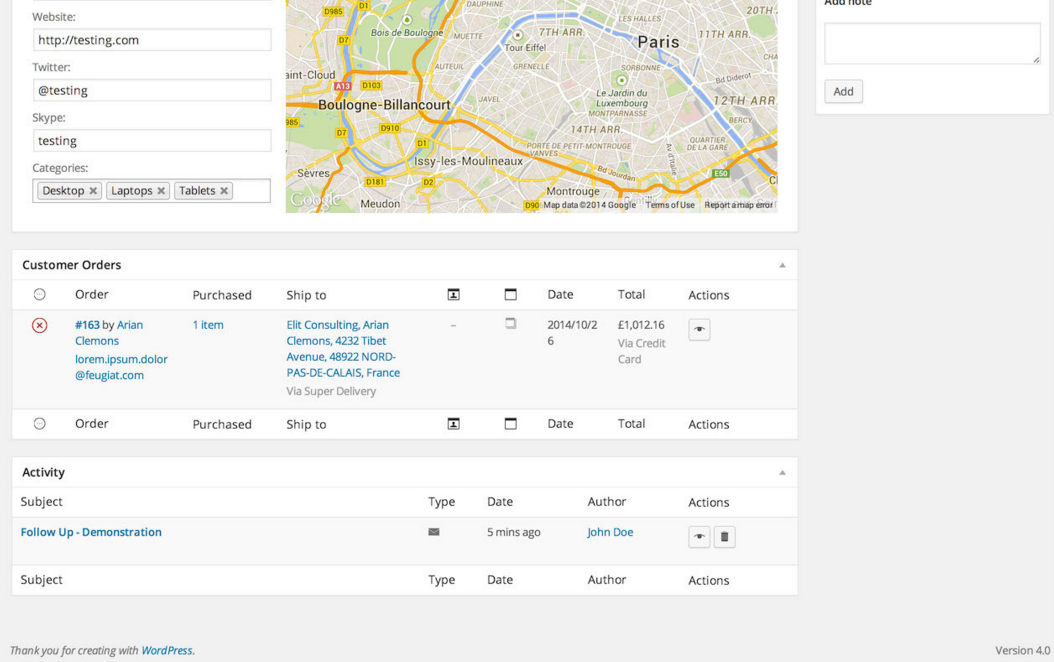Image resolution: width=1054 pixels, height=662 pixels.
Task: Remove the Desktop category tag
Action: pos(93,191)
